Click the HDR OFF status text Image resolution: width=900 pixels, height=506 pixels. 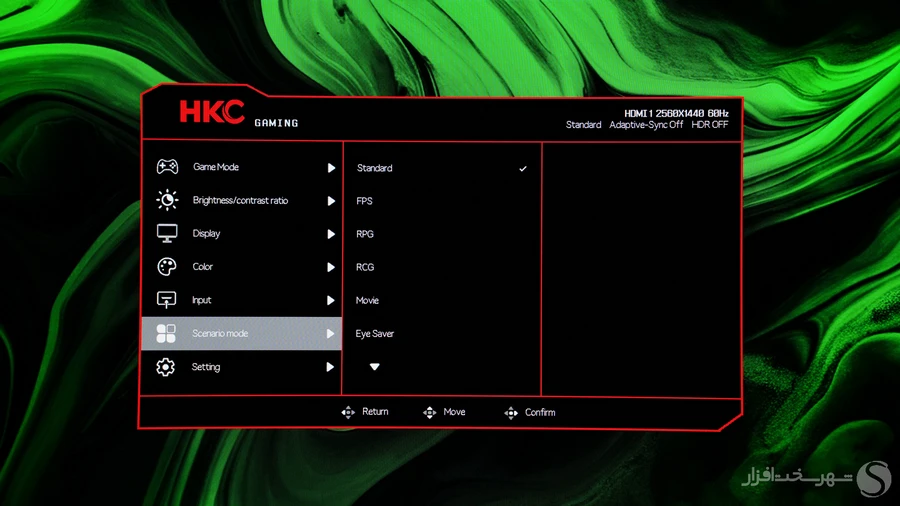pos(710,124)
